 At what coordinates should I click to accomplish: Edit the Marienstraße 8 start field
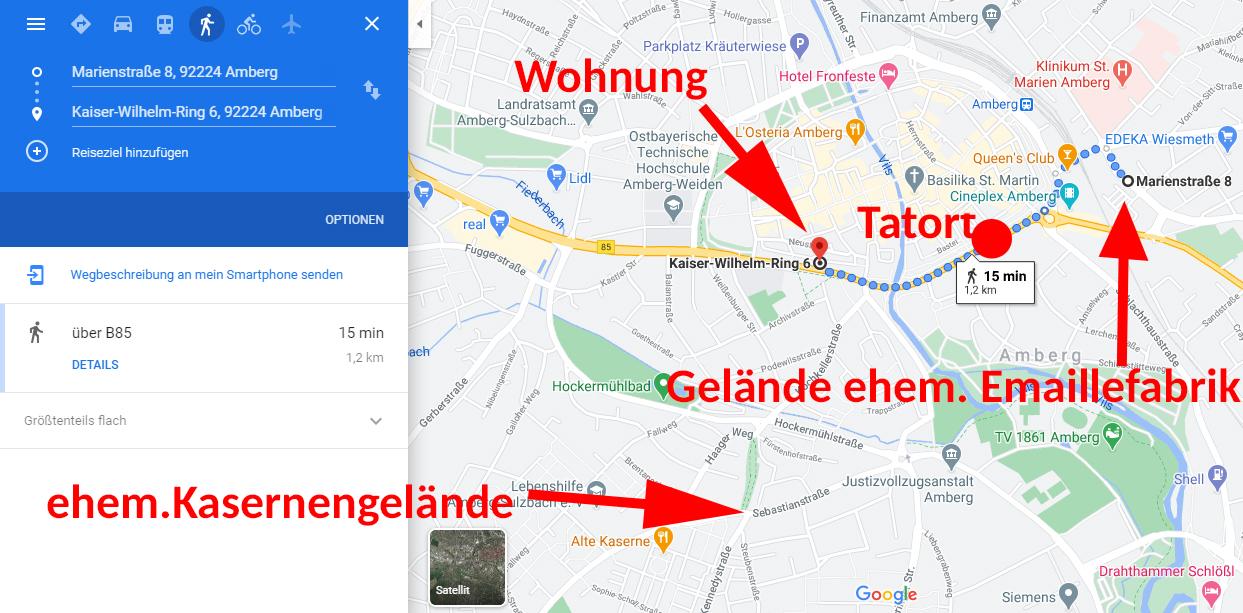(204, 72)
